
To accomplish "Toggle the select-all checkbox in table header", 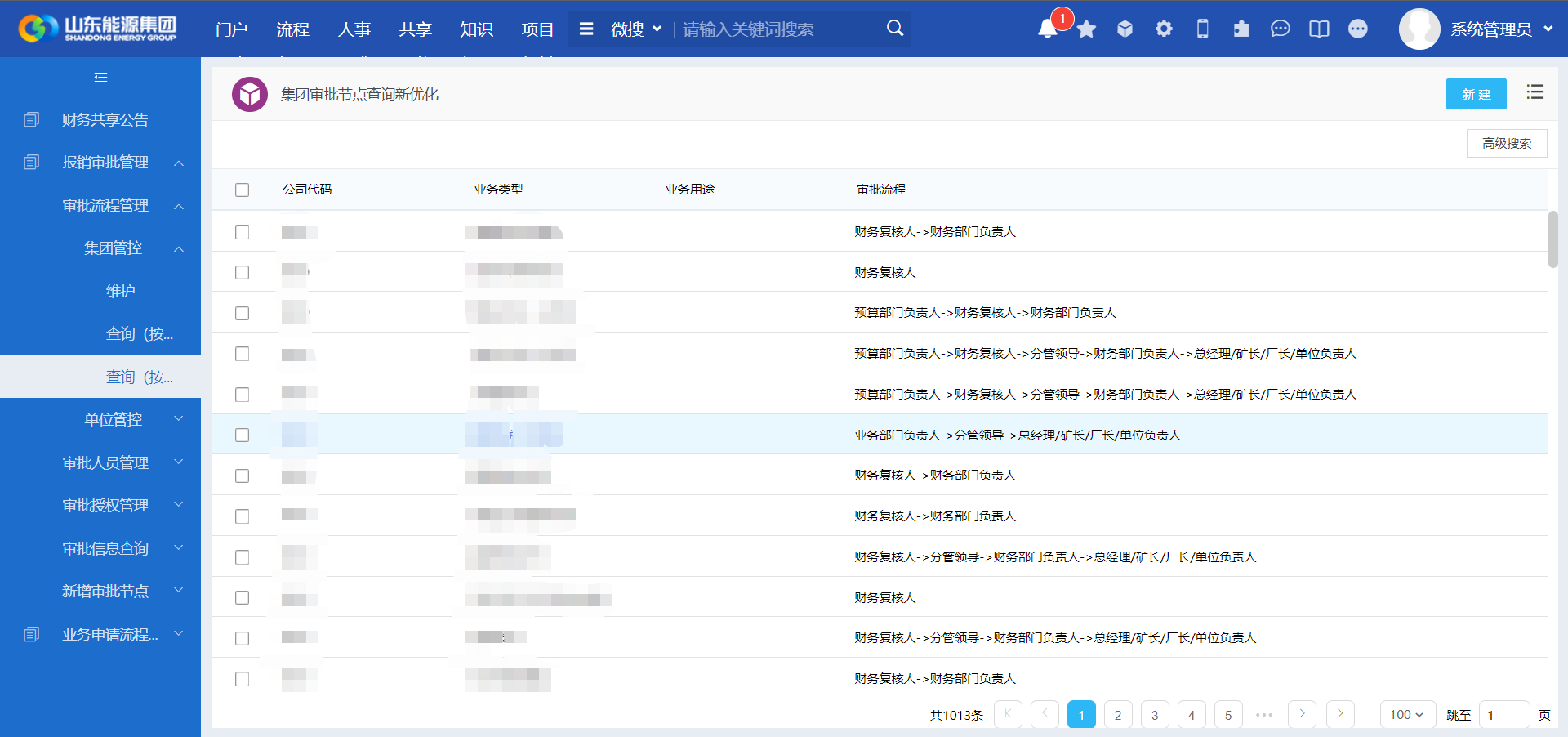I will point(242,190).
